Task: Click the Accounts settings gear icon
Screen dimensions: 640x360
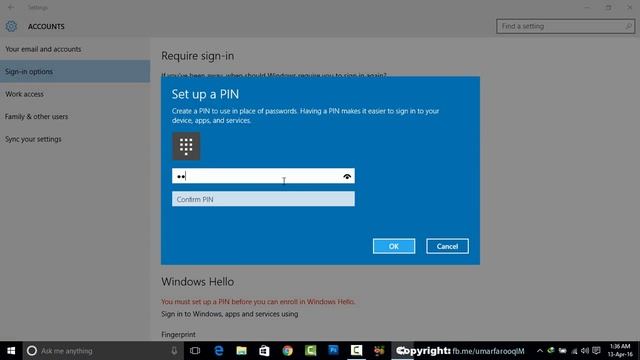Action: [11, 26]
